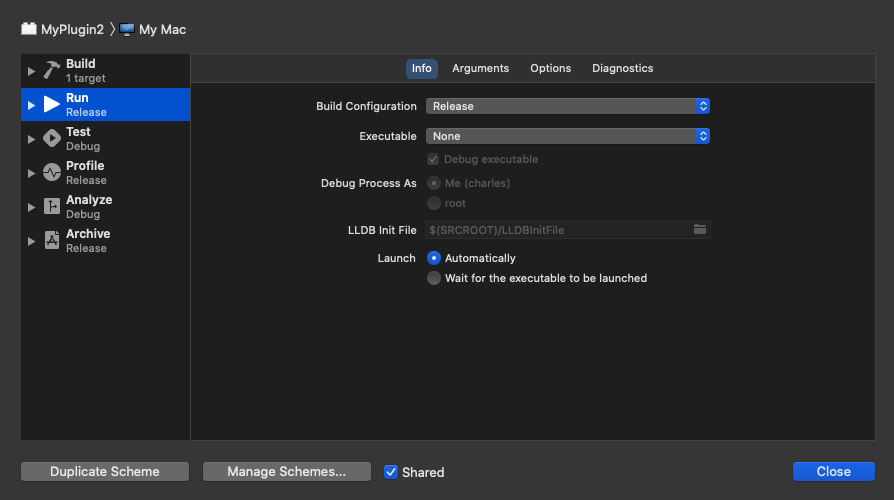Screen dimensions: 894x500
Task: Click the Manage Schemes button
Action: coord(287,471)
